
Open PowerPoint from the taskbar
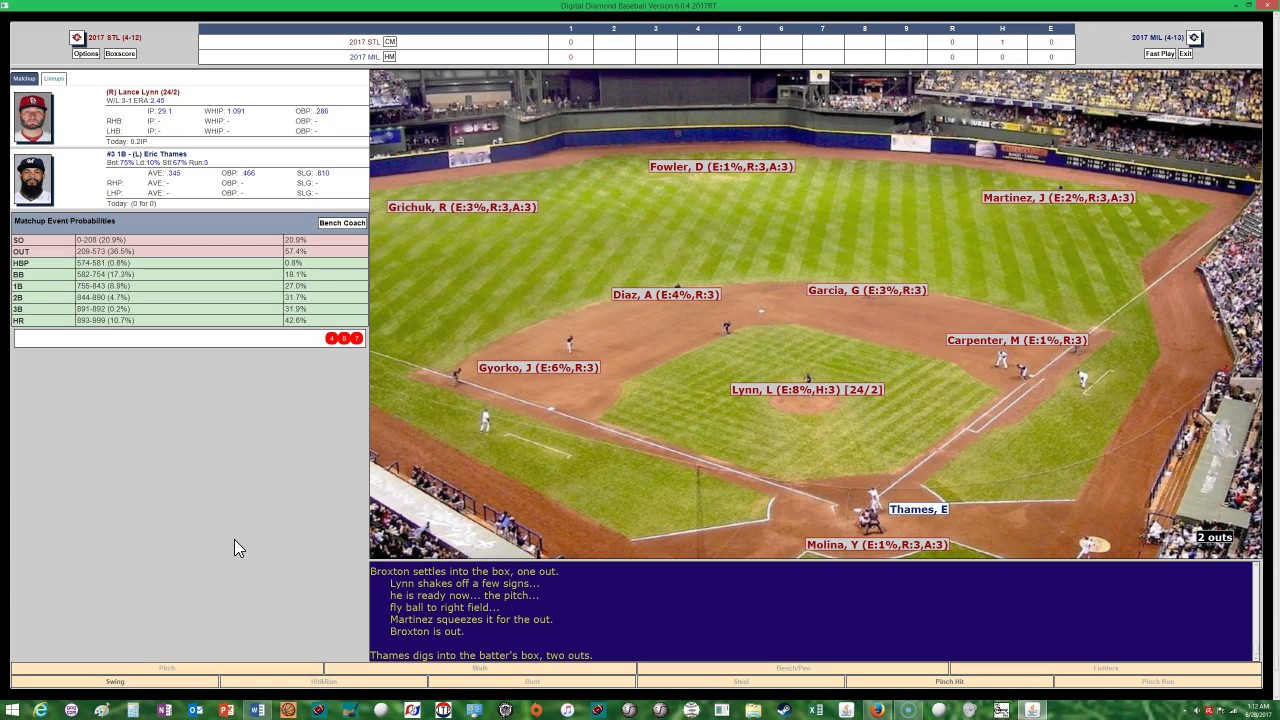pos(226,710)
